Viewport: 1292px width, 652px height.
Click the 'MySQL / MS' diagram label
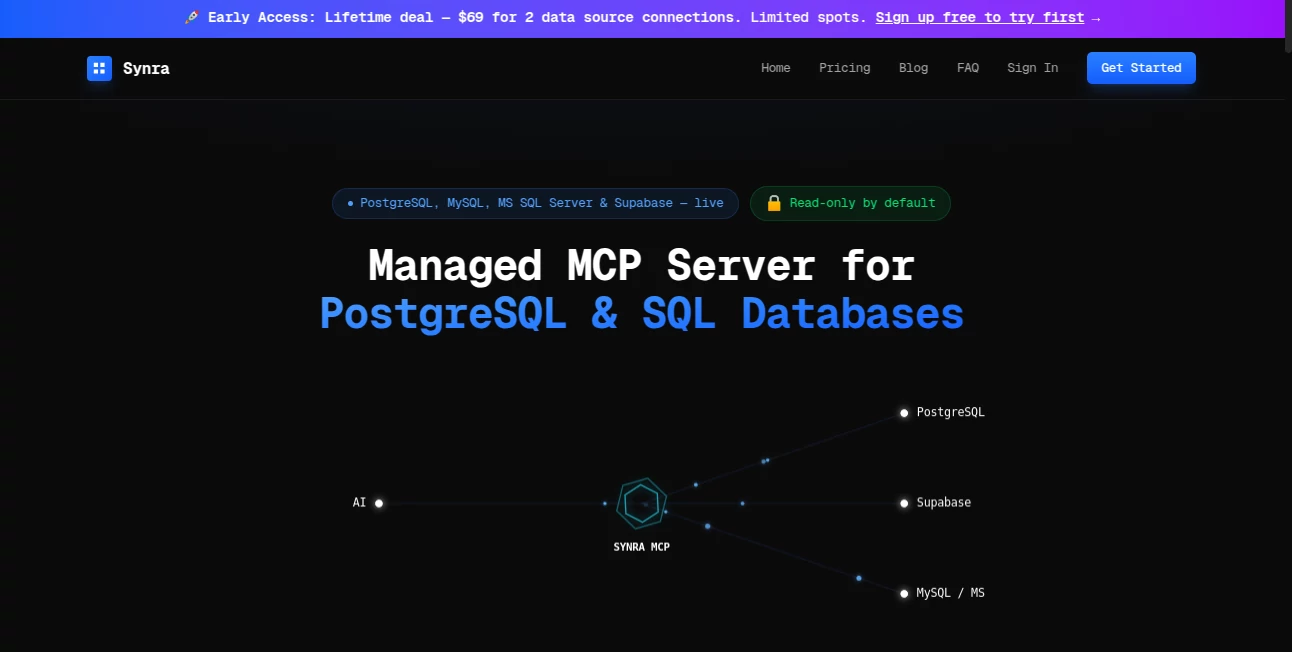950,593
